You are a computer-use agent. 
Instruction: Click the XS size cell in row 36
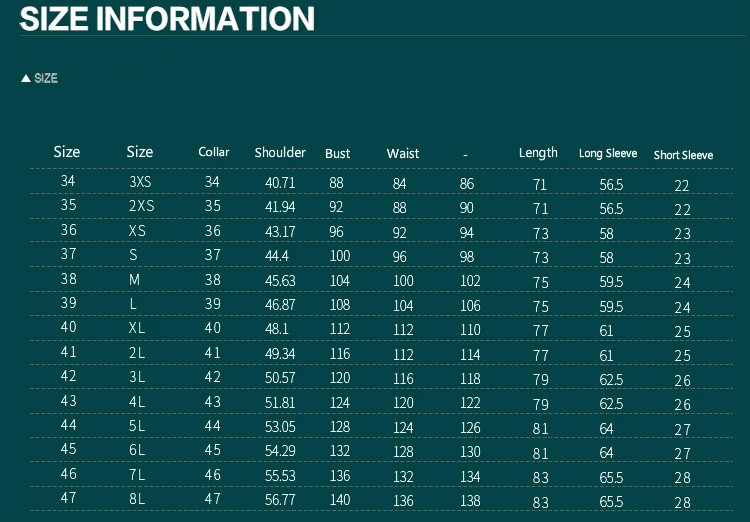pos(137,231)
